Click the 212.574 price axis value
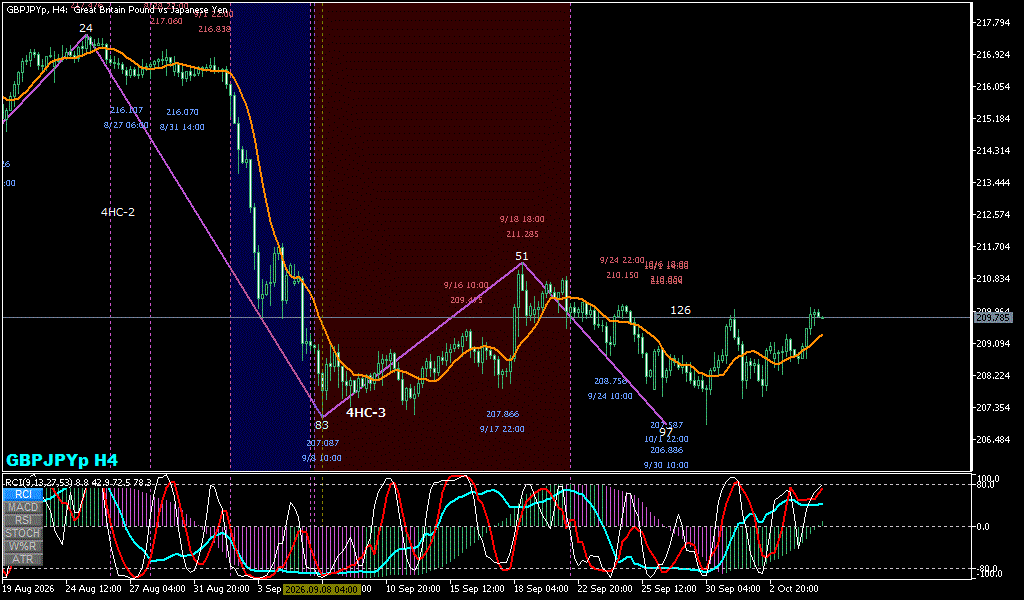 (993, 215)
